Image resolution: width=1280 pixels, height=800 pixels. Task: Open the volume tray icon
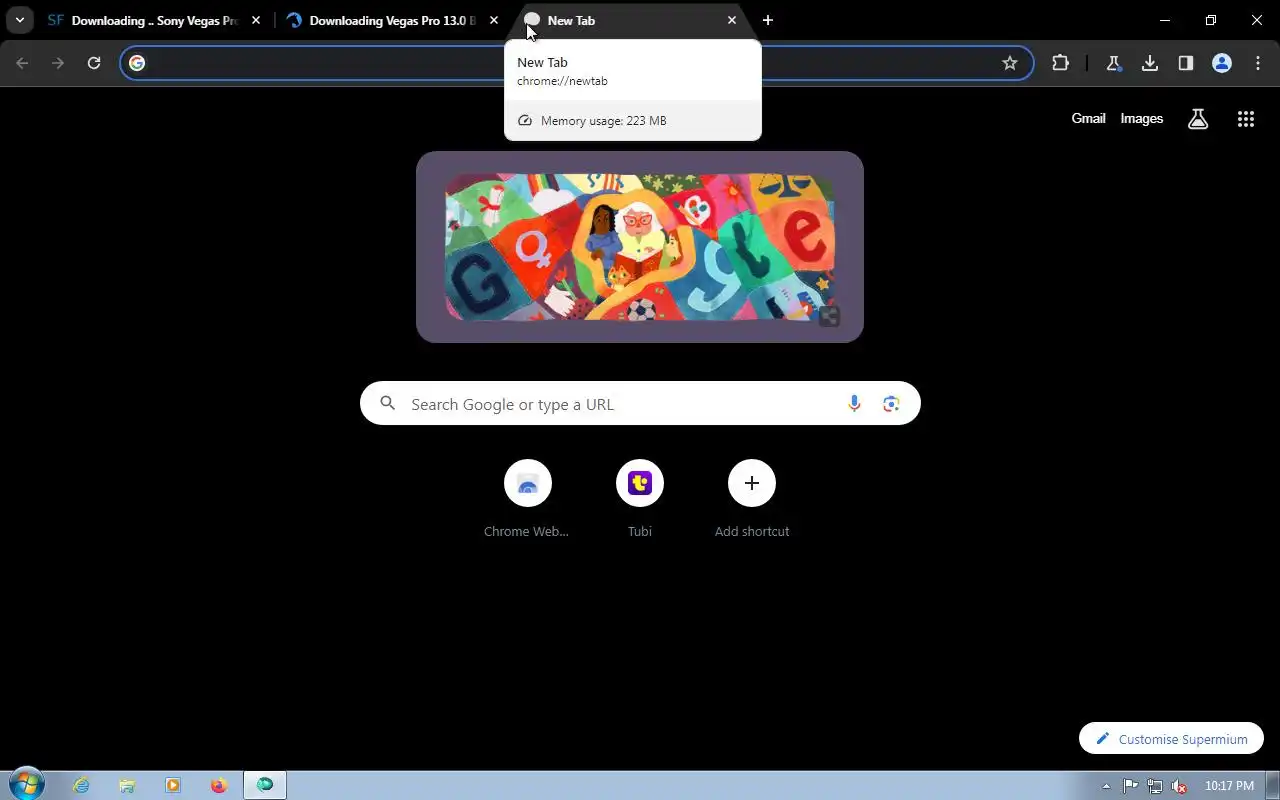tap(1180, 786)
